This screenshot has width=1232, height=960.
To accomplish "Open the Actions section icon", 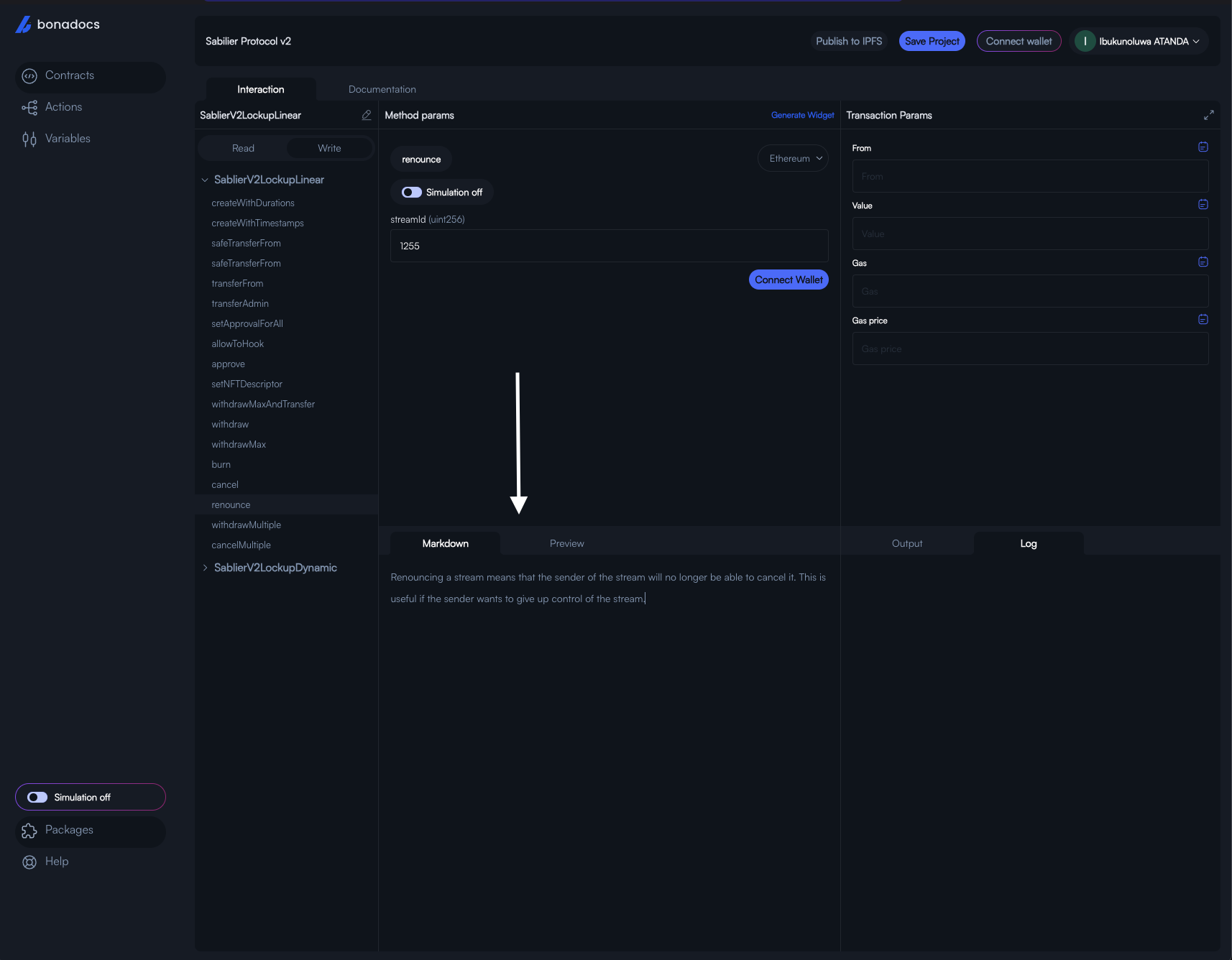I will (x=29, y=108).
